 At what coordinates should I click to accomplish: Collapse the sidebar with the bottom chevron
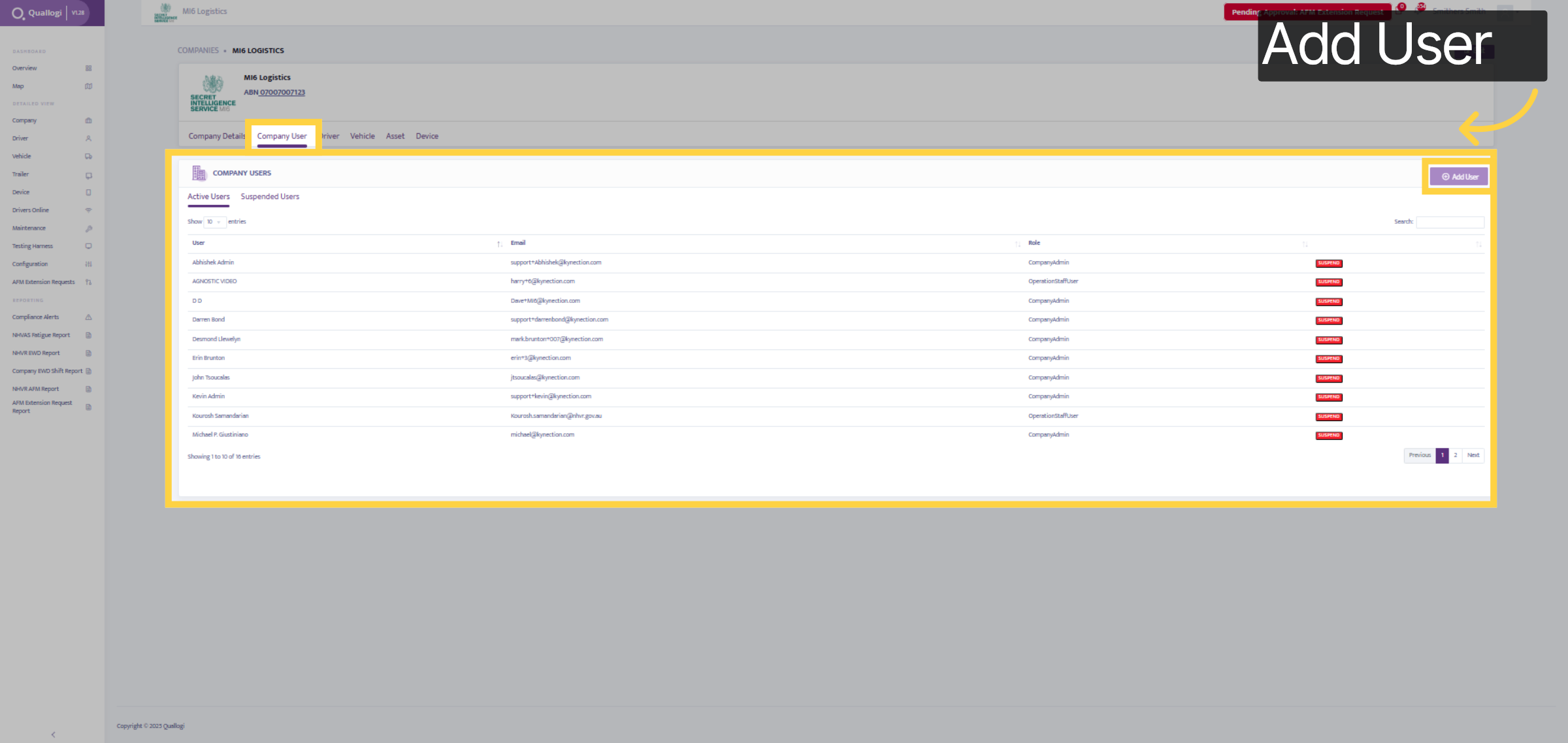53,735
